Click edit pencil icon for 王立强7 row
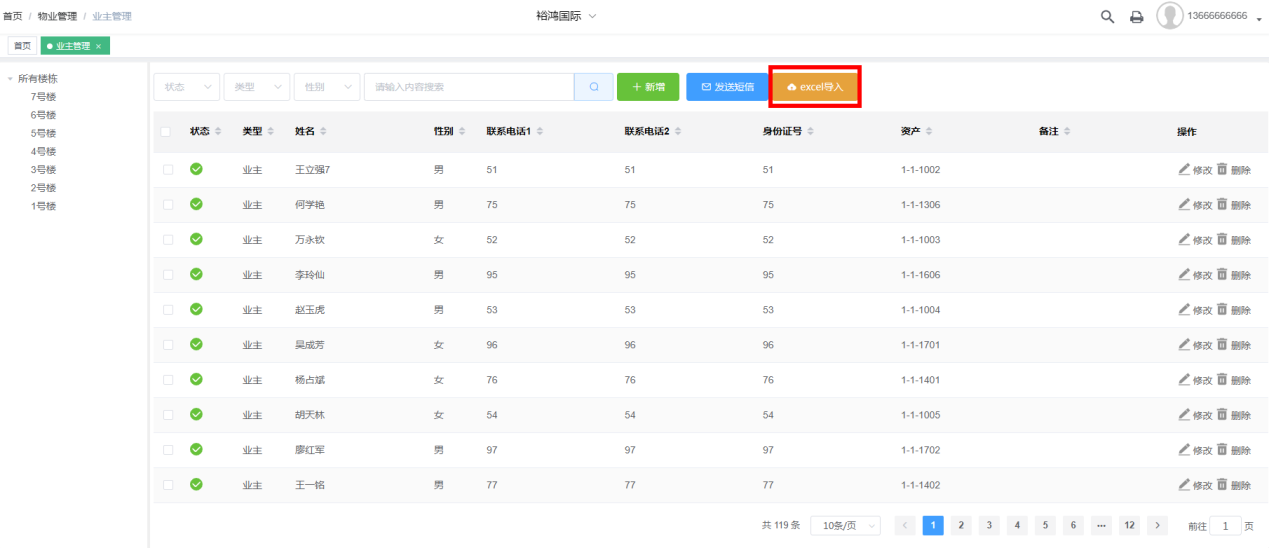 (x=1185, y=170)
